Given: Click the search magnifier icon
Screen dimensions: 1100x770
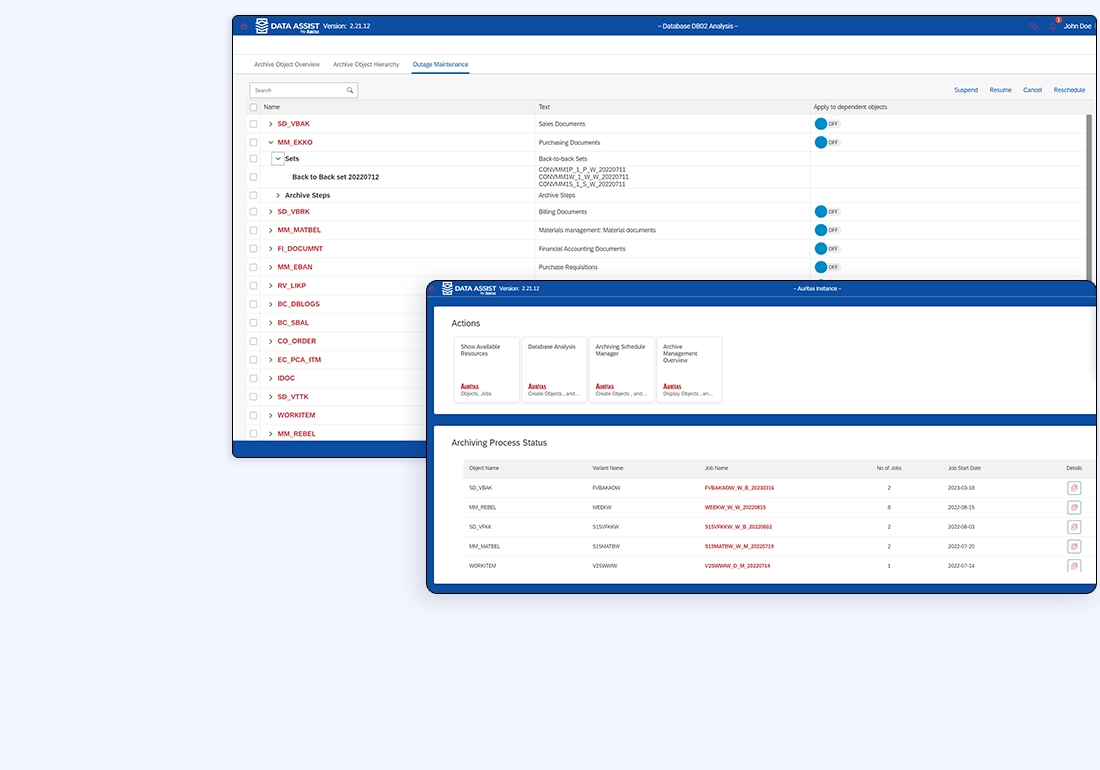Looking at the screenshot, I should [x=349, y=90].
